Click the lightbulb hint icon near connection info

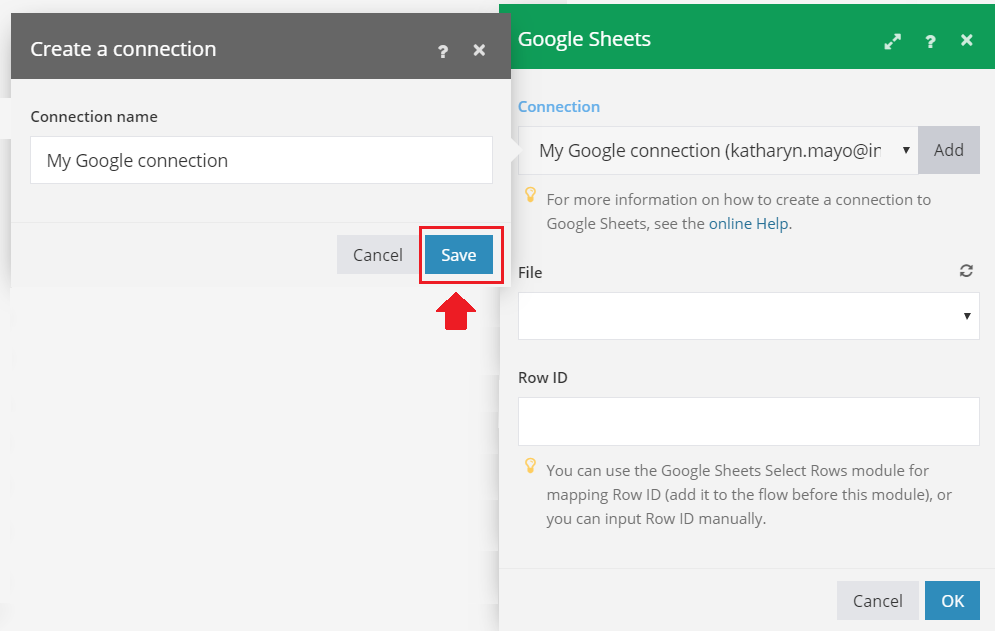(530, 195)
